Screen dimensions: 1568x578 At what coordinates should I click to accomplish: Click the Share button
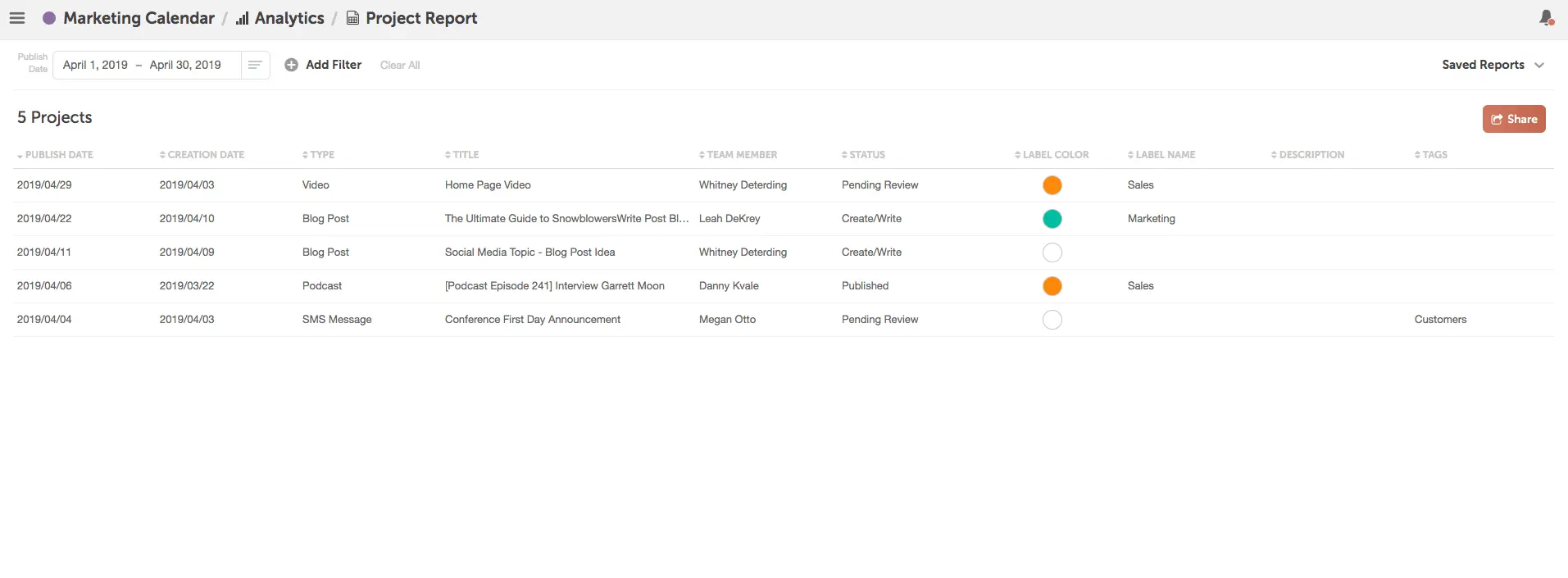[1514, 119]
